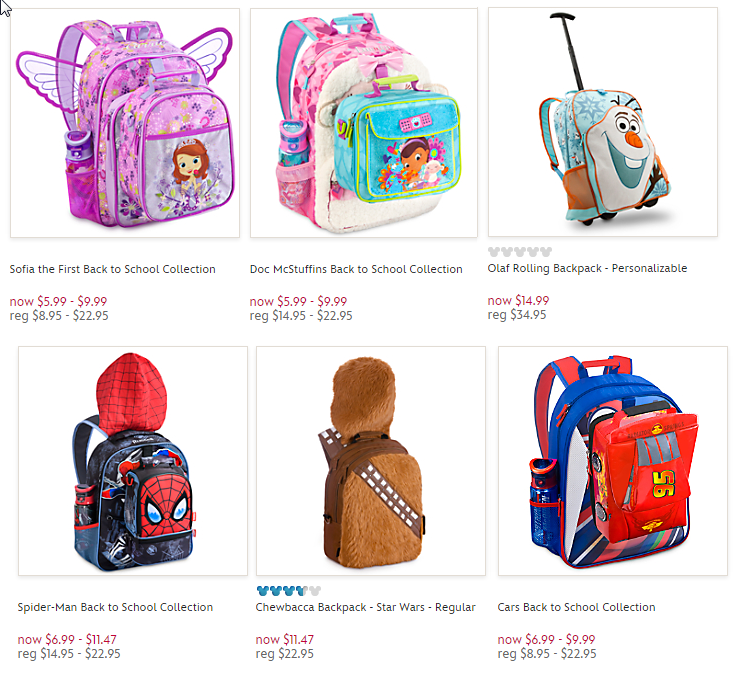Click the Chewbacca backpack Mickey rating icons
The height and width of the screenshot is (675, 736).
[x=289, y=591]
